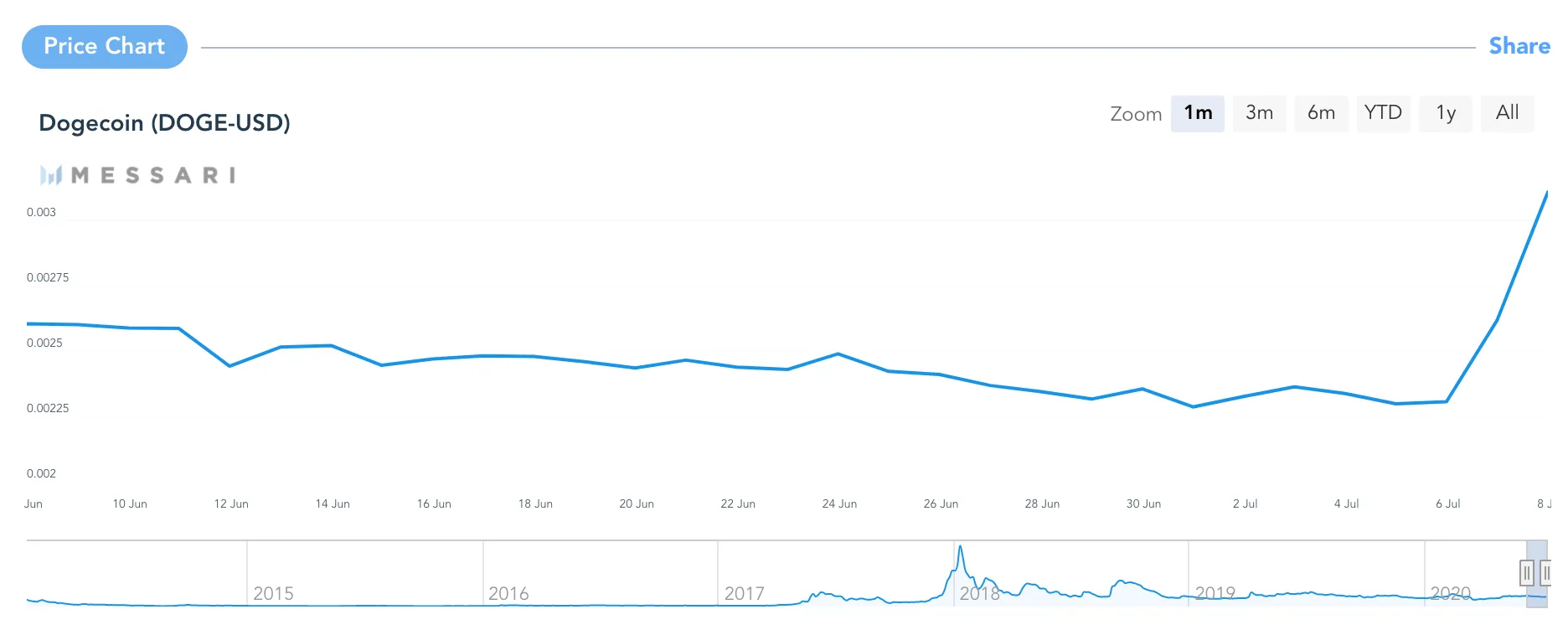This screenshot has width=1568, height=630.
Task: Click the right range selector handle
Action: [x=1547, y=573]
